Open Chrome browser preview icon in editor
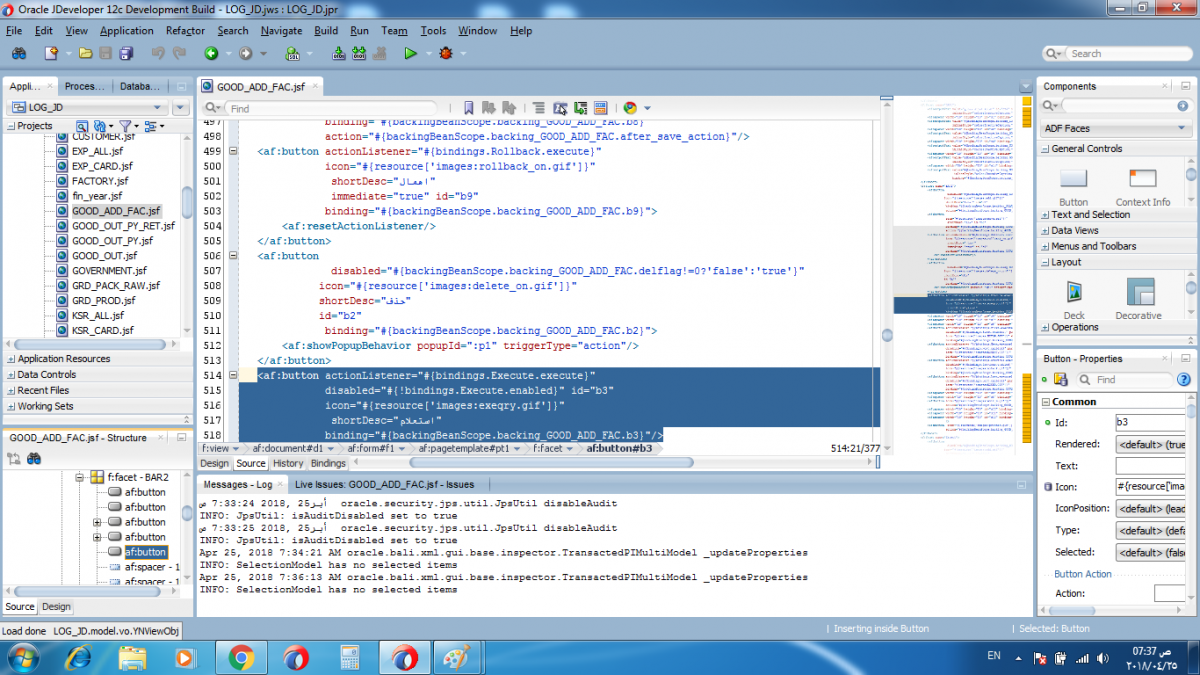The image size is (1200, 675). click(x=630, y=108)
